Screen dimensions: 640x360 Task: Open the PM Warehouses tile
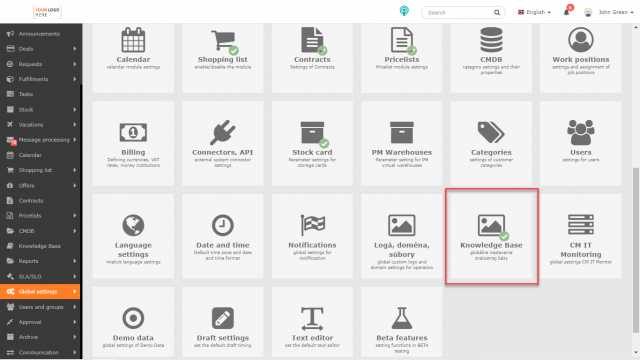pos(402,143)
